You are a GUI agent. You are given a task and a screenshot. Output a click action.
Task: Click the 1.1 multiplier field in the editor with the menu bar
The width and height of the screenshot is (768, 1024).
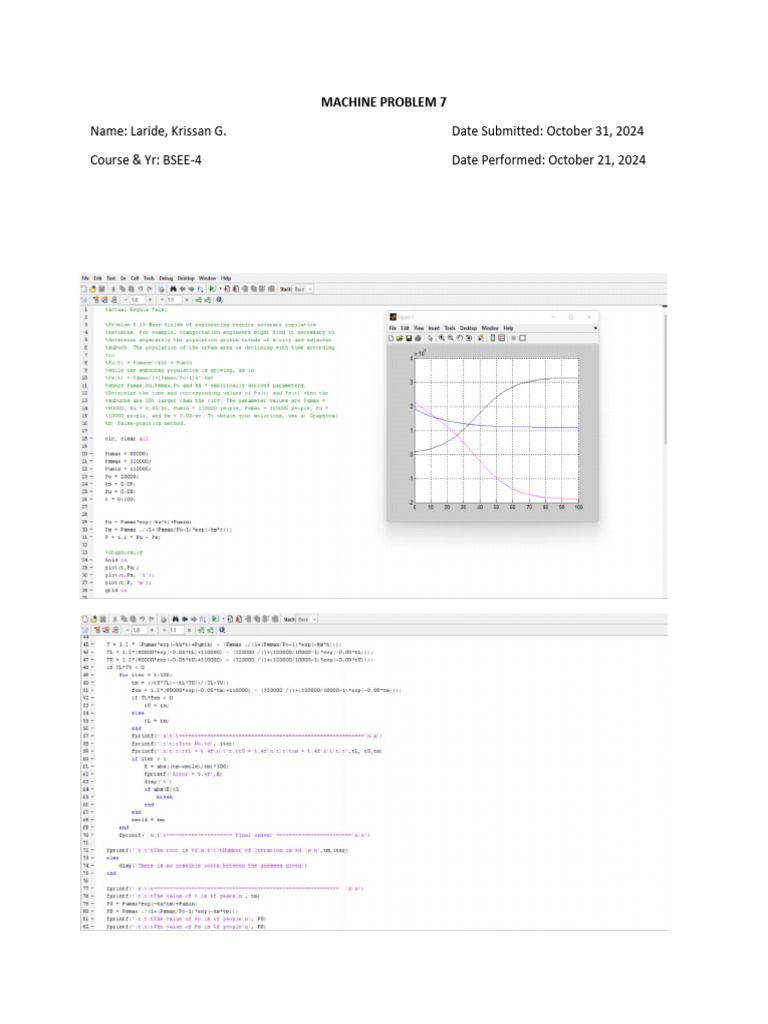click(x=174, y=300)
